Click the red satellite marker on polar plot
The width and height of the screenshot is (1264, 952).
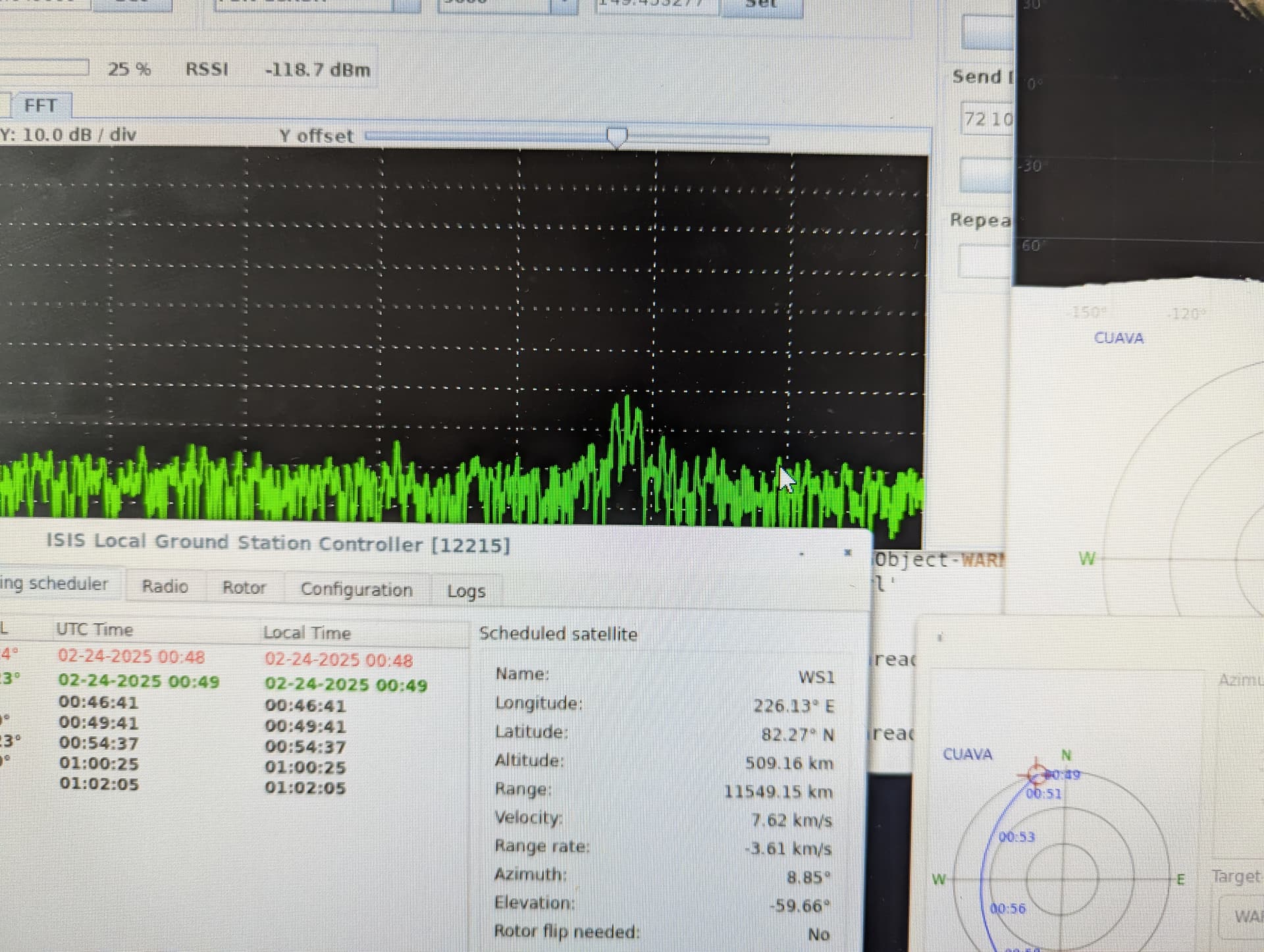[x=1036, y=773]
